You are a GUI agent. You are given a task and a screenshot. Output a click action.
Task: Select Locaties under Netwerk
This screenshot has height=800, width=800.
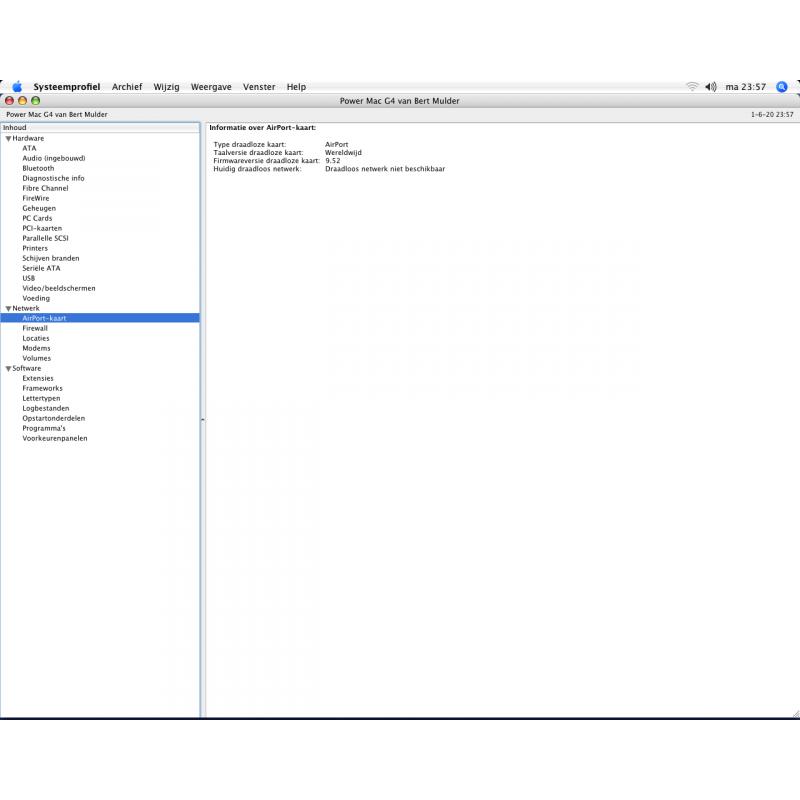point(36,338)
